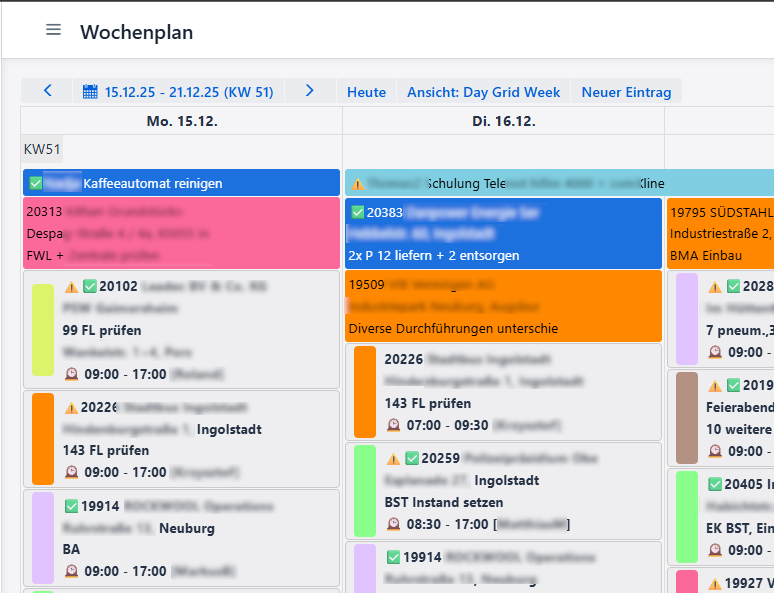Select the Di. 16.12. day header
Screen dimensions: 774x593
tap(503, 121)
